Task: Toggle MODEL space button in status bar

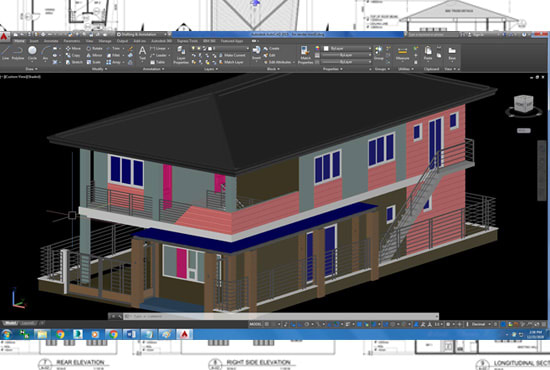Action: (256, 324)
